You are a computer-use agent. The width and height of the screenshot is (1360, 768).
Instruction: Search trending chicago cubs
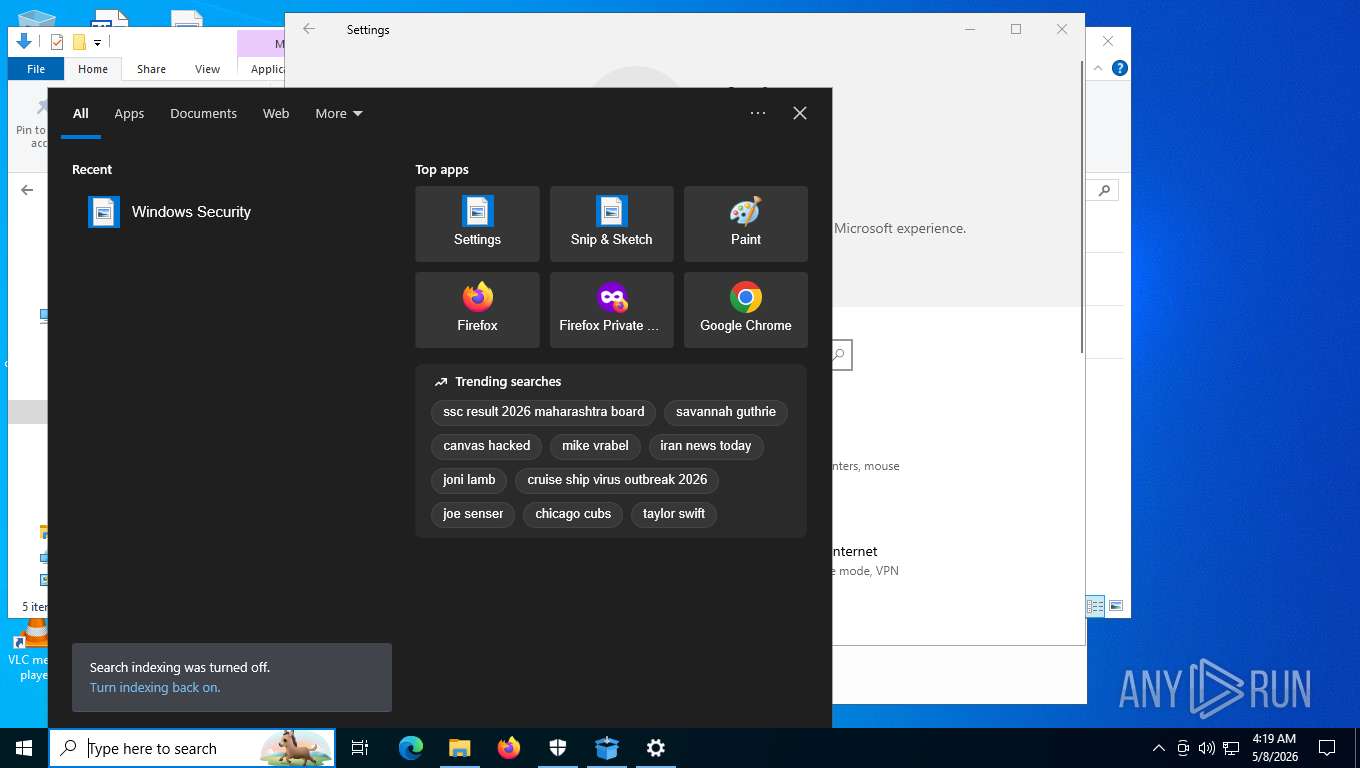click(573, 514)
